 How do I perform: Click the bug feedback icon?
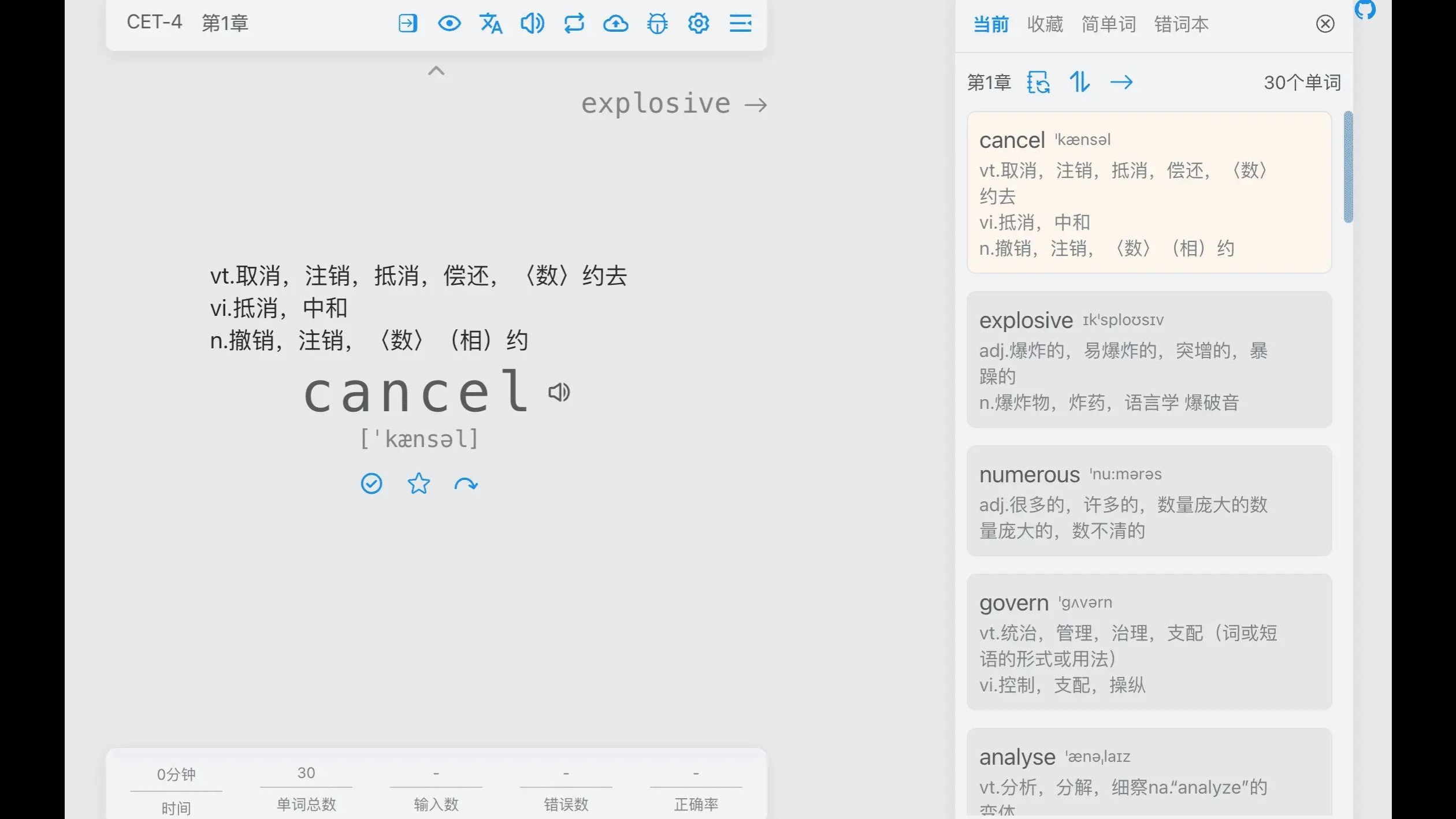coord(657,24)
